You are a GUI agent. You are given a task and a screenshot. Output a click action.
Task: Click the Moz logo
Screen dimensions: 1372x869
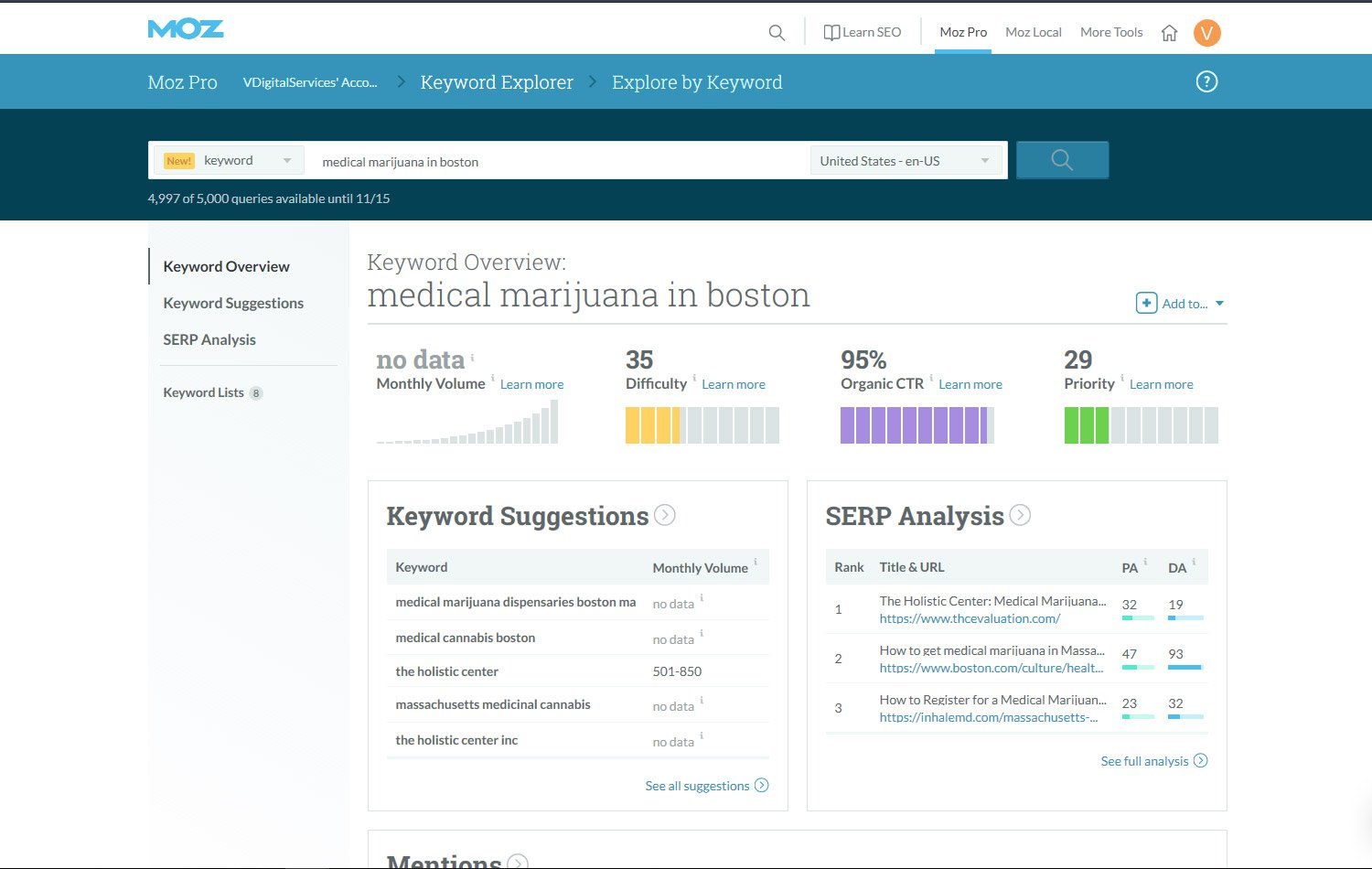(186, 29)
